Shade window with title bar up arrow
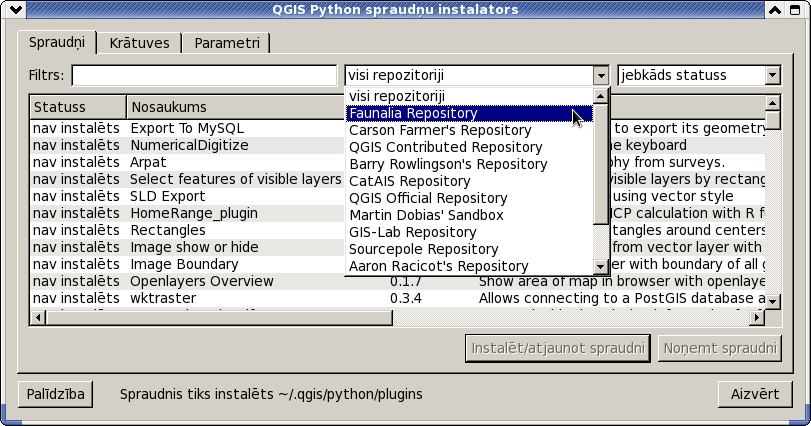 (x=775, y=9)
